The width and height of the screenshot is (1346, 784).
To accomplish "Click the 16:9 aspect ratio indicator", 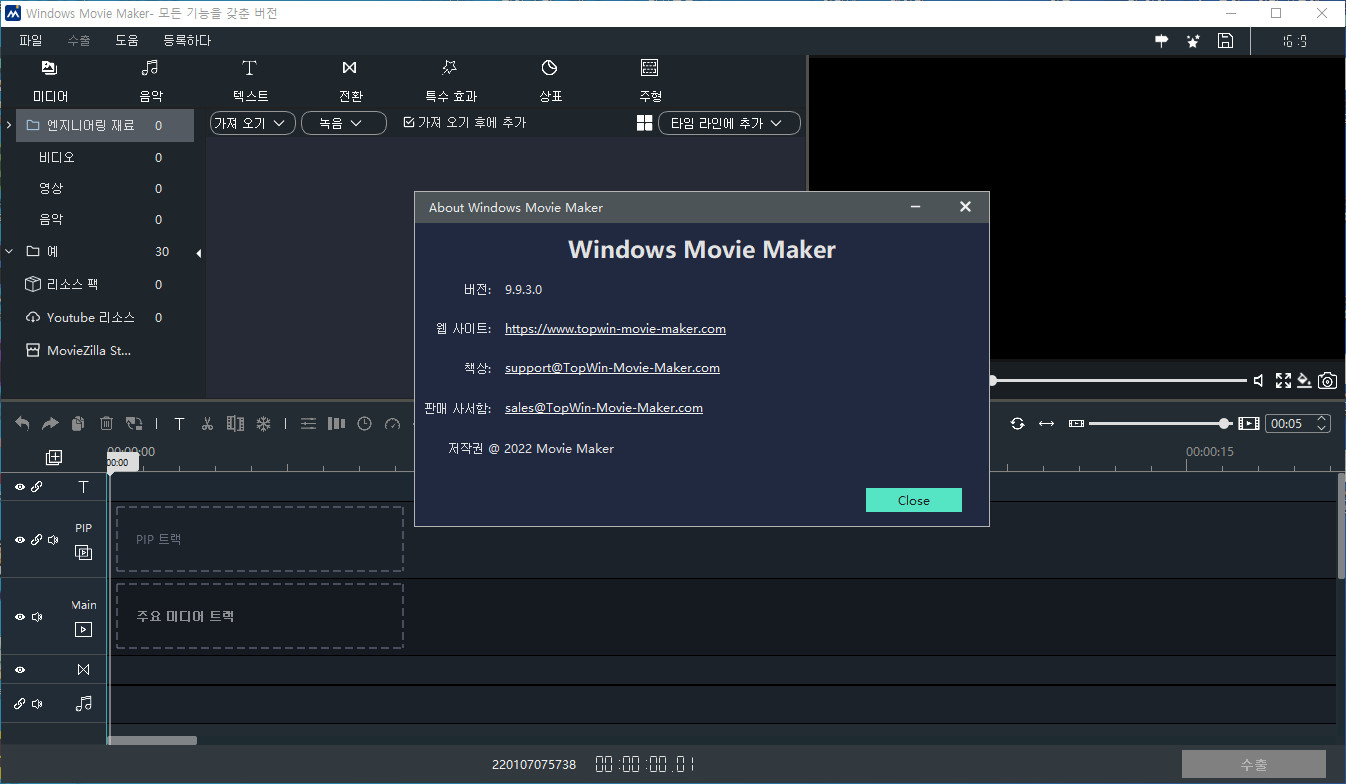I will 1296,41.
